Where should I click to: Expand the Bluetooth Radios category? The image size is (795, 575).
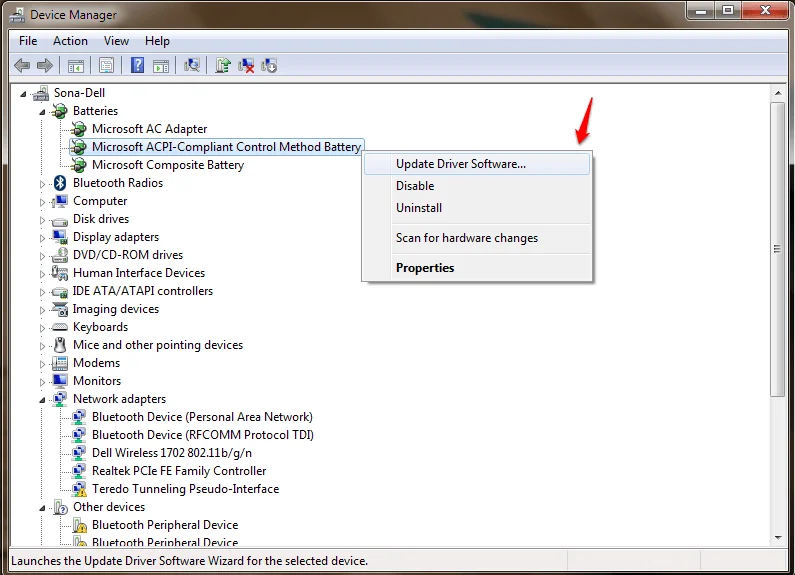click(x=42, y=184)
